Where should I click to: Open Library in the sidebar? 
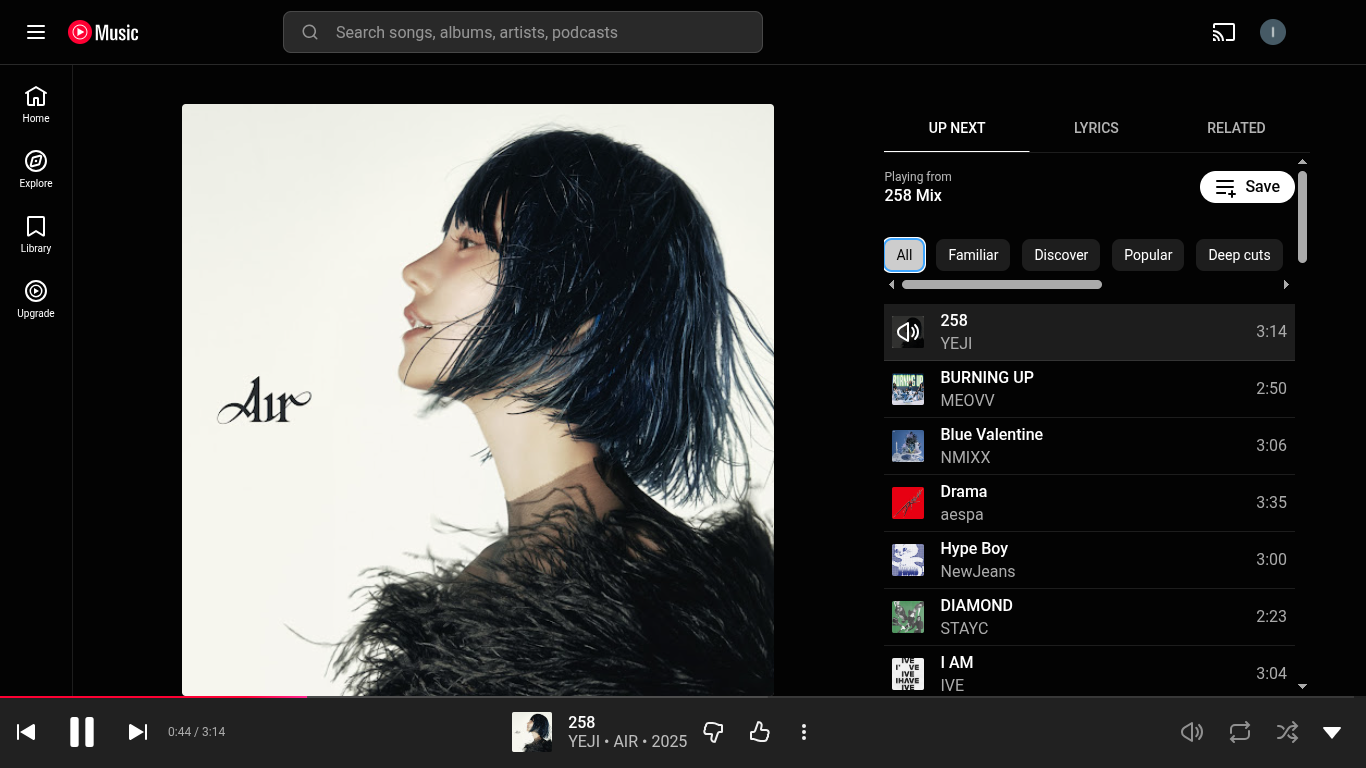tap(36, 234)
